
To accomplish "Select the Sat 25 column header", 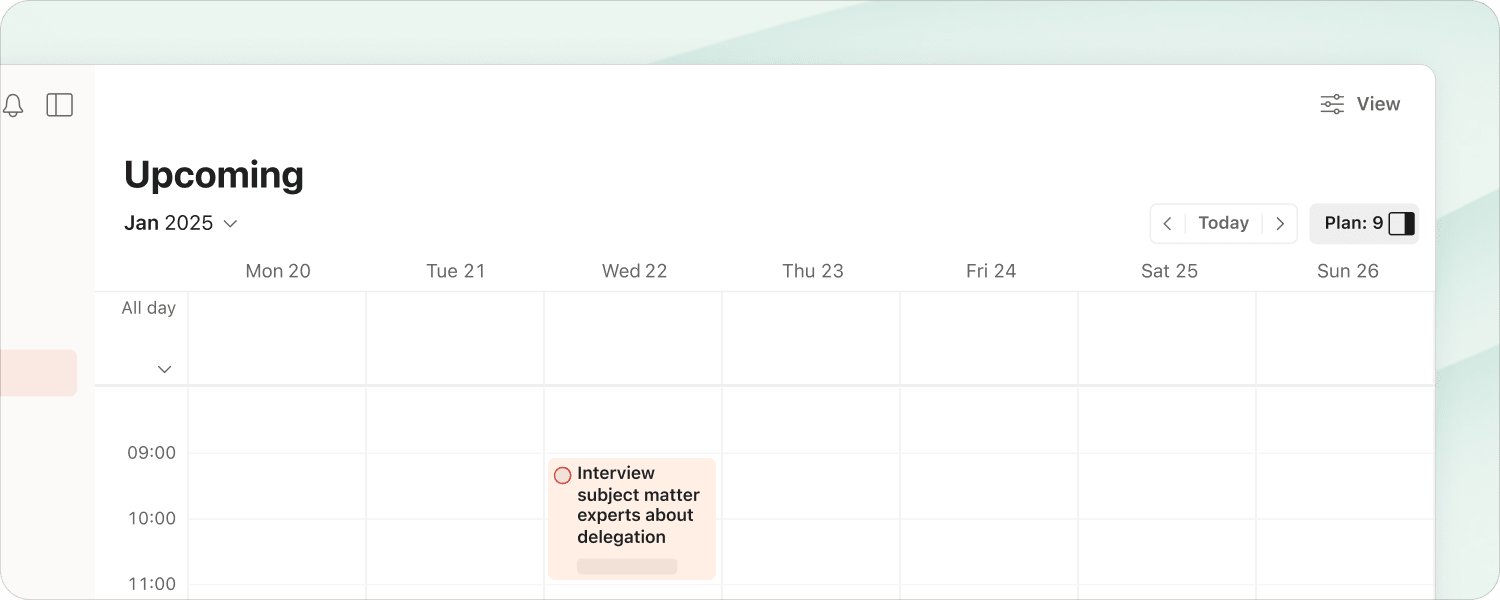I will (x=1169, y=271).
